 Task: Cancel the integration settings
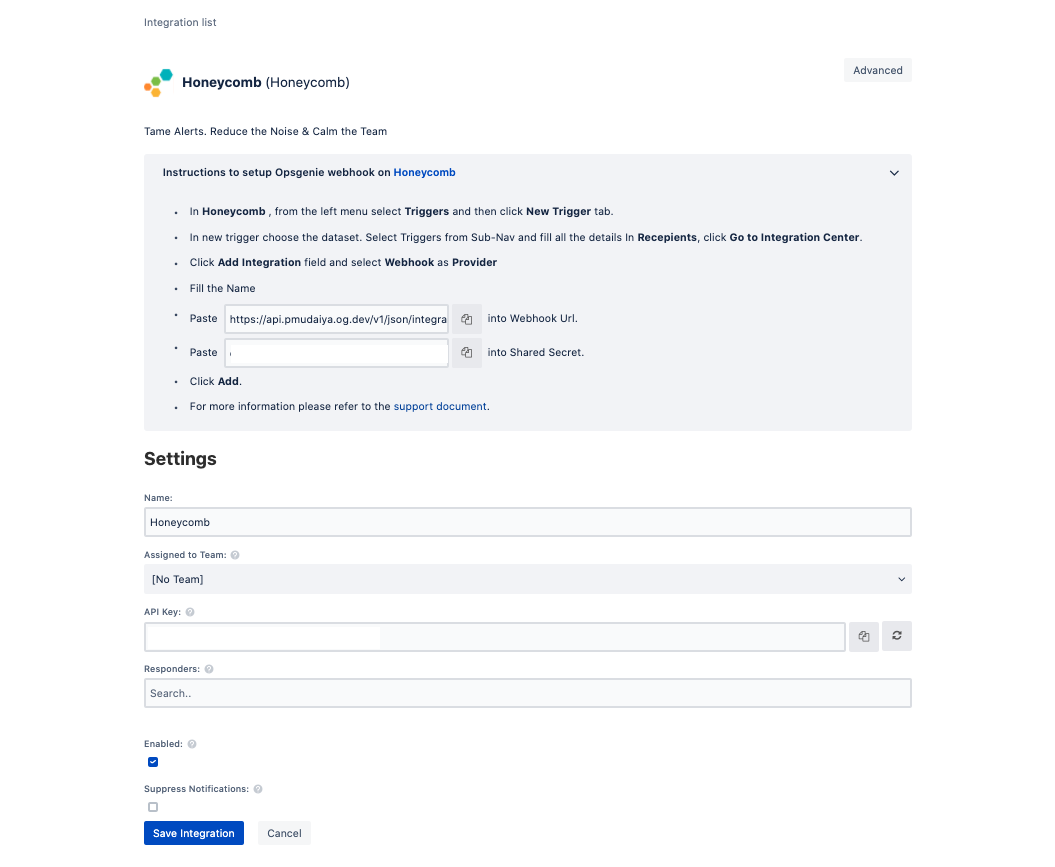pyautogui.click(x=284, y=833)
